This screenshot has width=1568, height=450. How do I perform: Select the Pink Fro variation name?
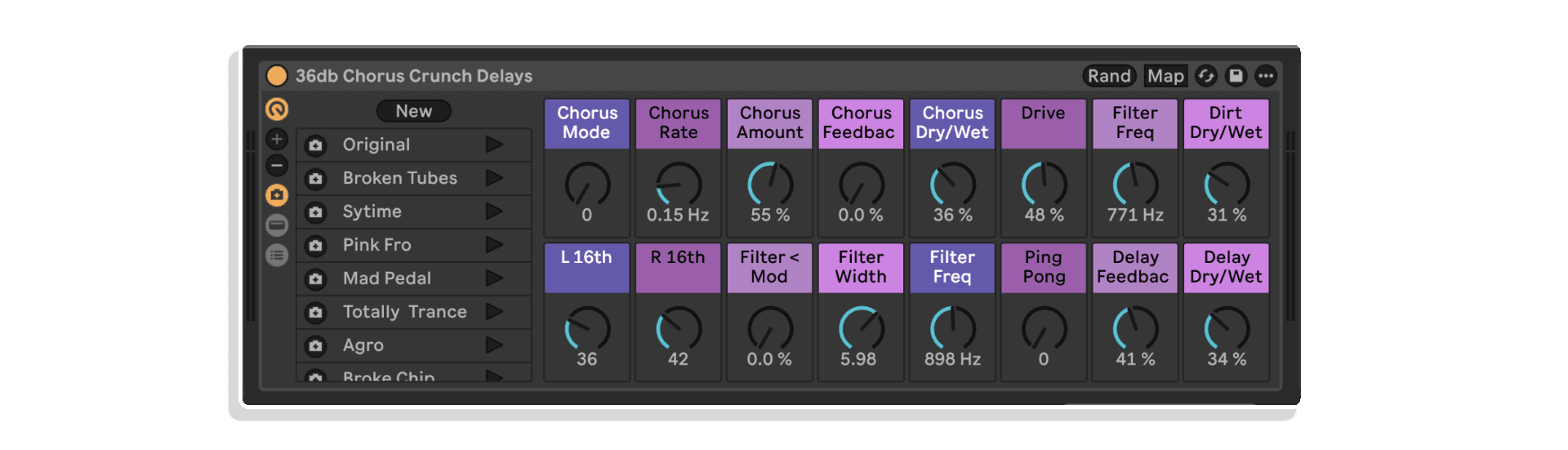pyautogui.click(x=377, y=245)
